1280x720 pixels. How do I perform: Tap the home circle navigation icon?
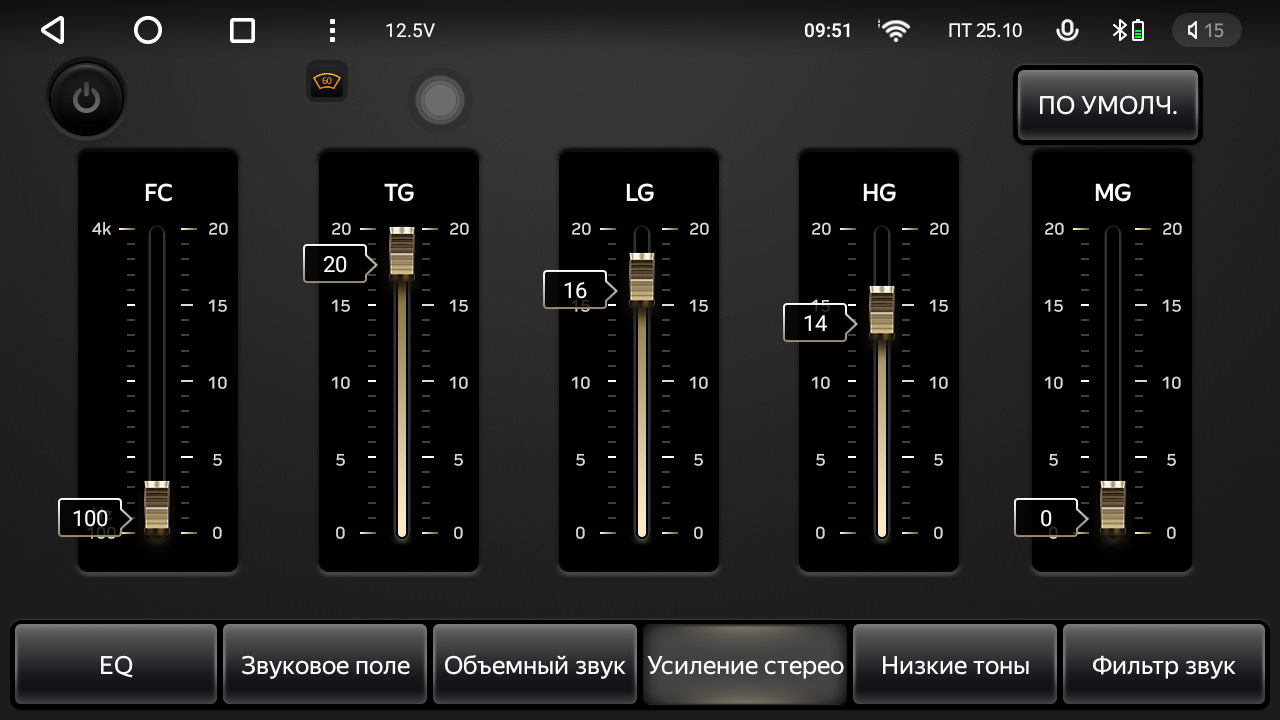(x=148, y=30)
